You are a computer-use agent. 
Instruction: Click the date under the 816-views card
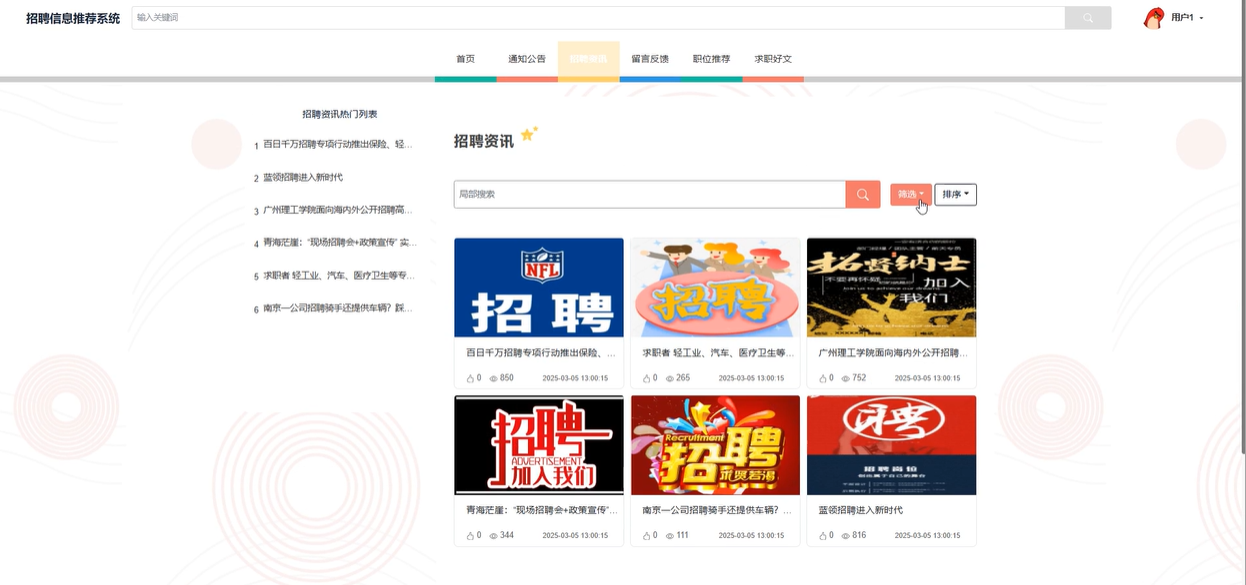pyautogui.click(x=927, y=535)
